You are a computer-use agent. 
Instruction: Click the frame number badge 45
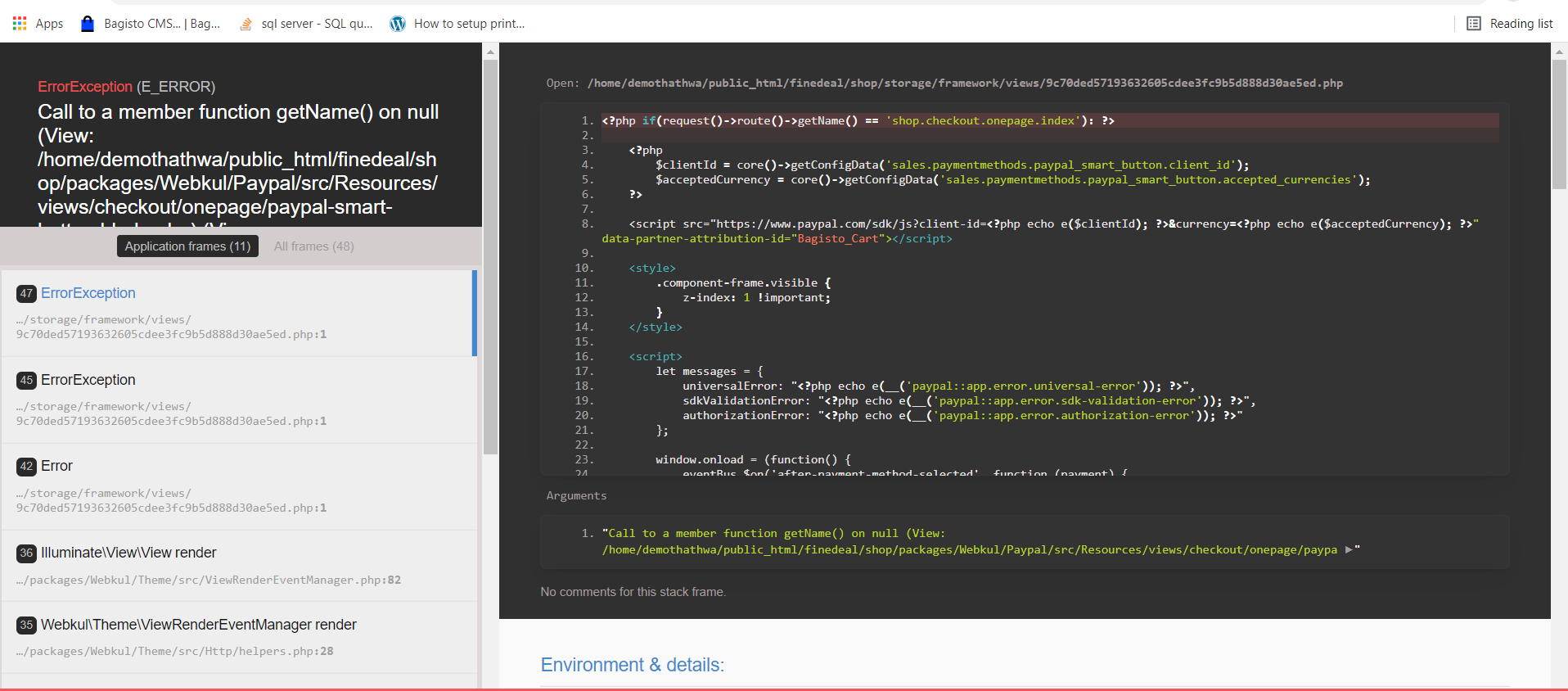[26, 380]
